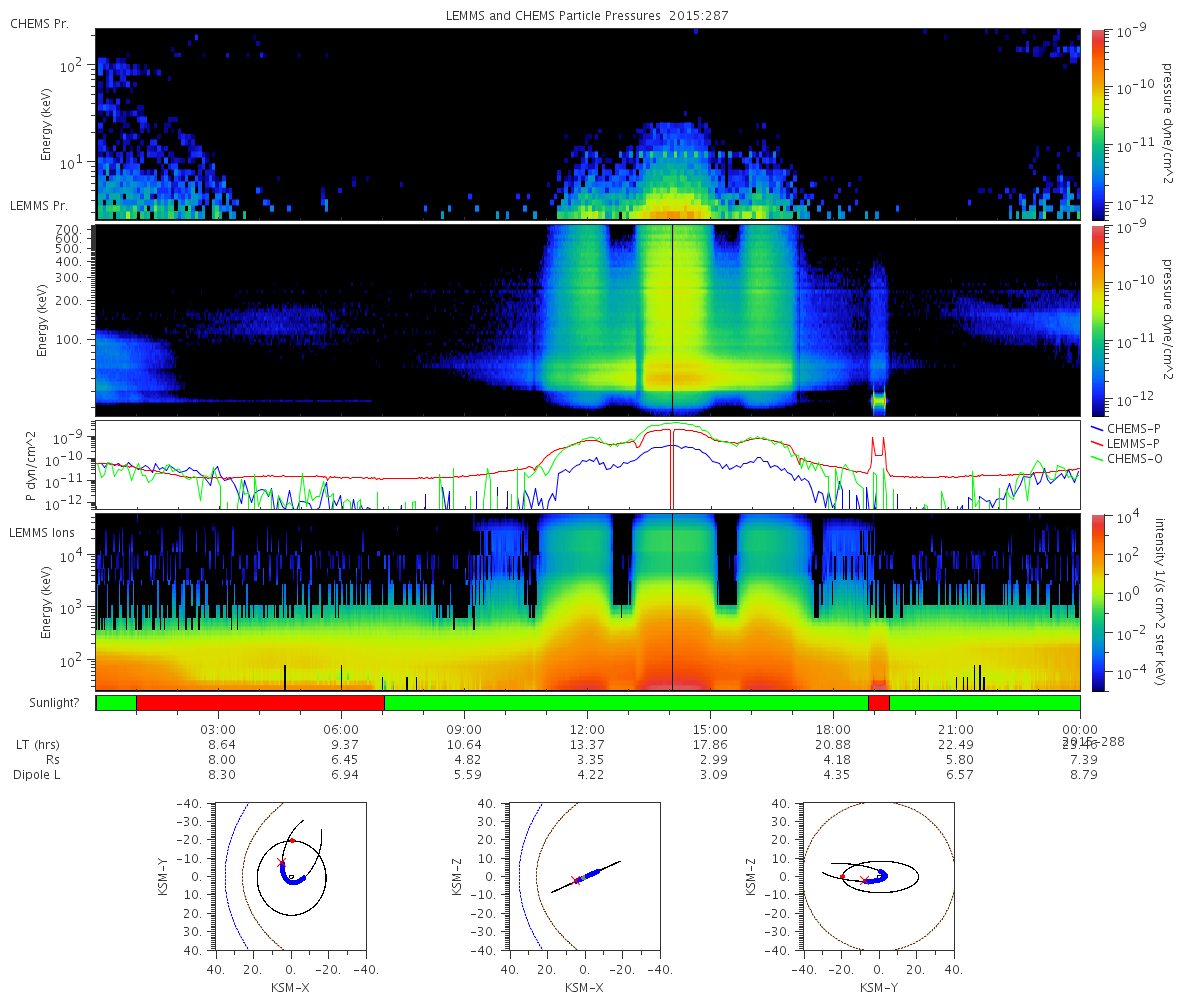Select Rs value 7.39
Viewport: 1200px width, 1000px height.
(1084, 759)
